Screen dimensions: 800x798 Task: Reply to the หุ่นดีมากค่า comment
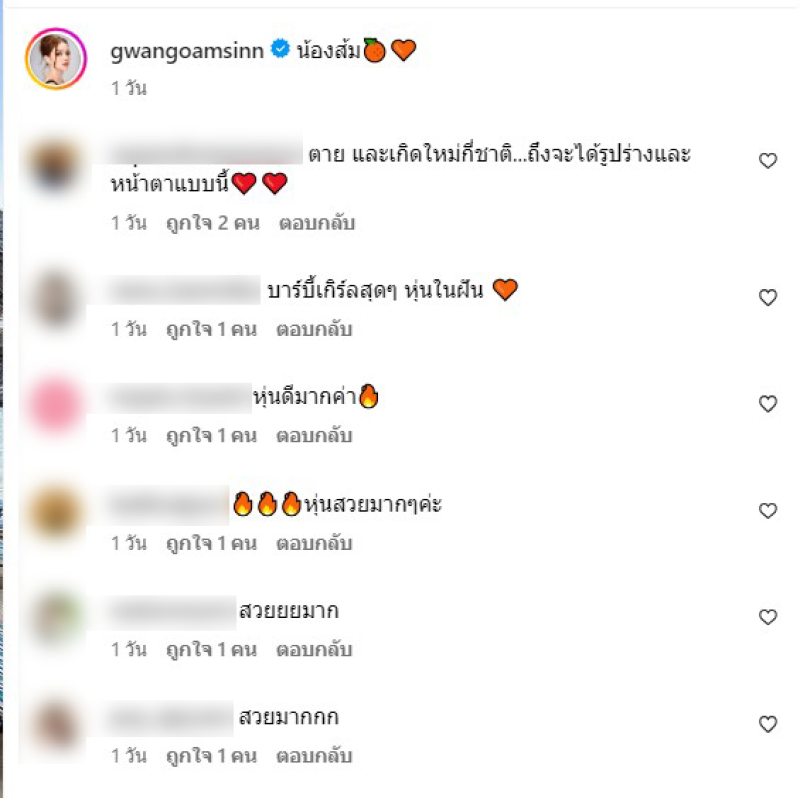tap(314, 436)
